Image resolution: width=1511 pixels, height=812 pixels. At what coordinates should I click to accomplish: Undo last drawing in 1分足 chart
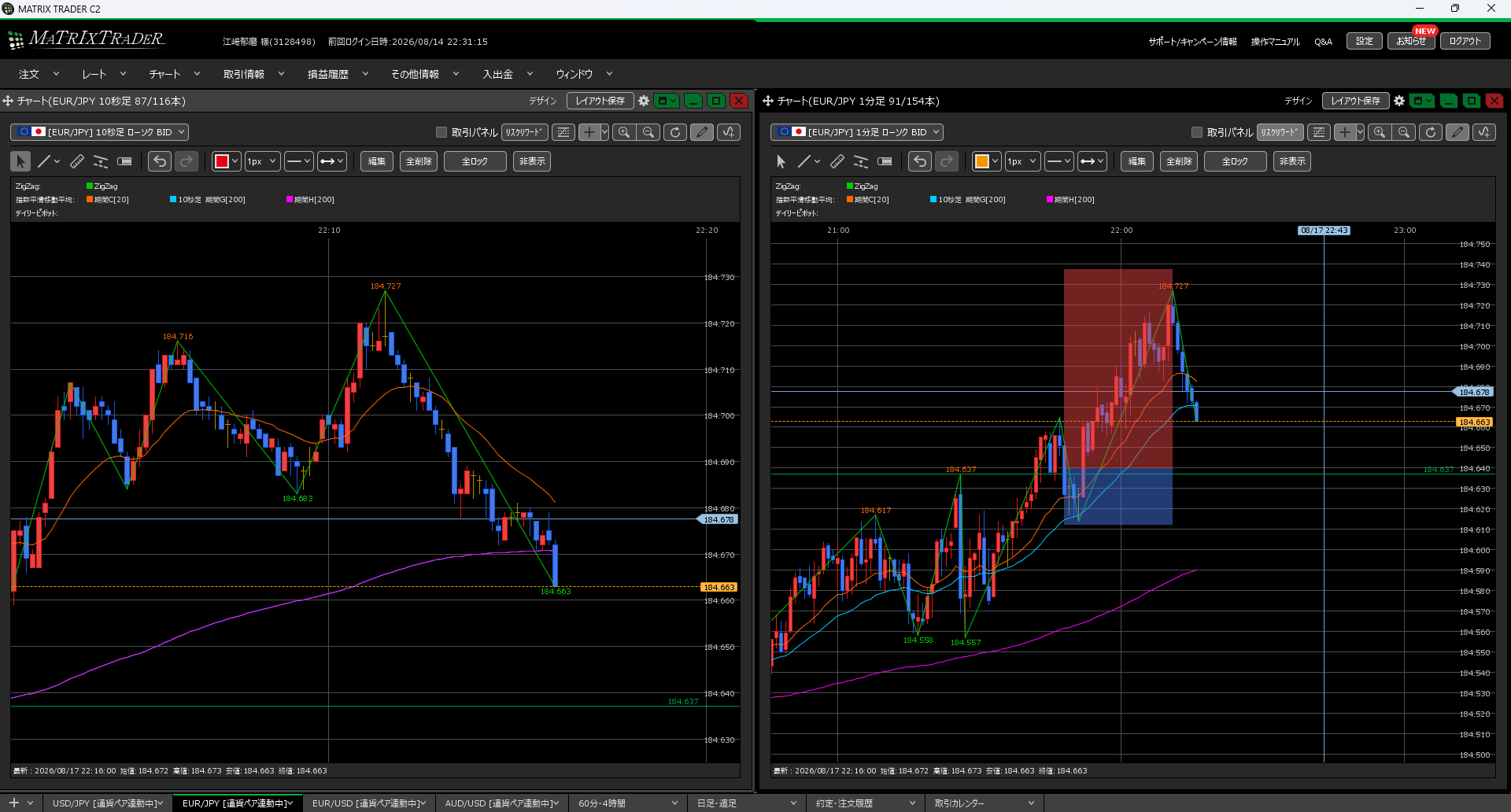[920, 161]
